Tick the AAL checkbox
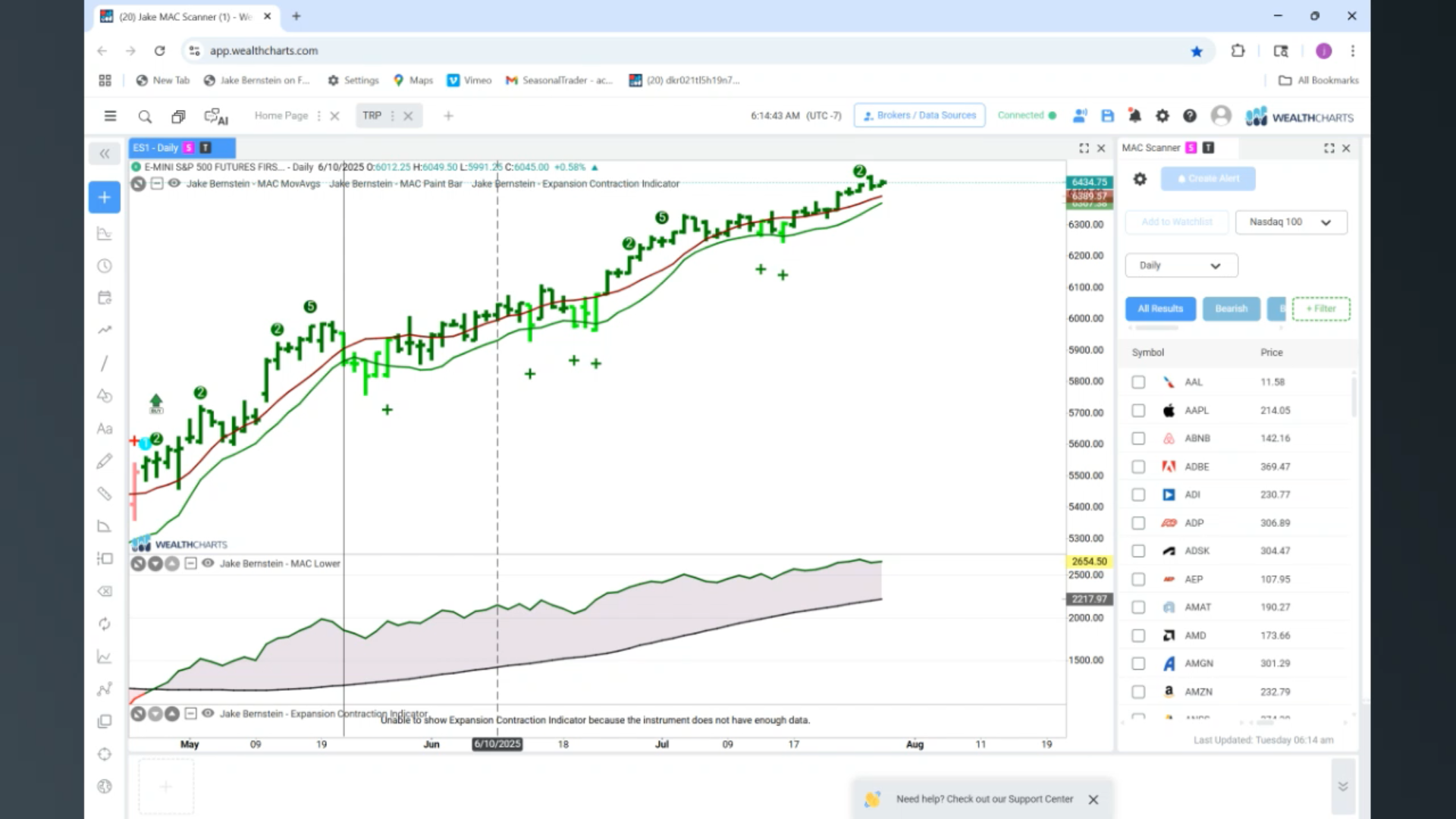 tap(1138, 382)
